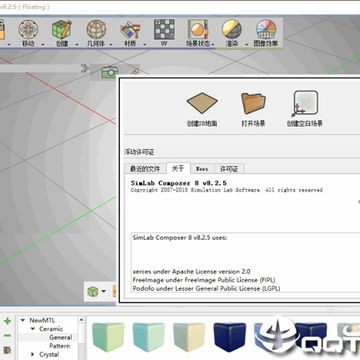Open the 材质 materials paint icon

pos(130,30)
